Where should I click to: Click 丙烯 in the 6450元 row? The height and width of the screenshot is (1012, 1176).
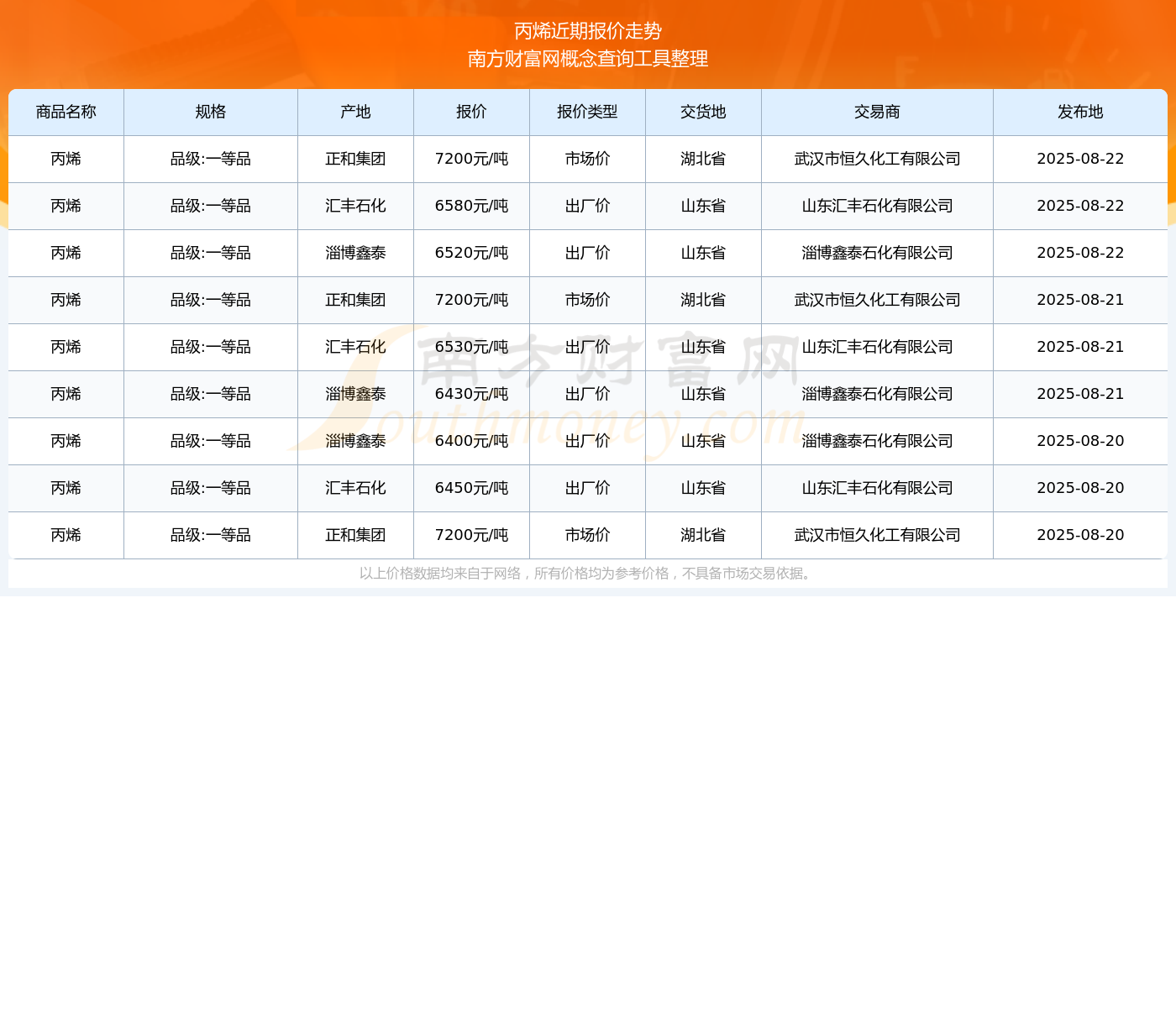(x=66, y=488)
